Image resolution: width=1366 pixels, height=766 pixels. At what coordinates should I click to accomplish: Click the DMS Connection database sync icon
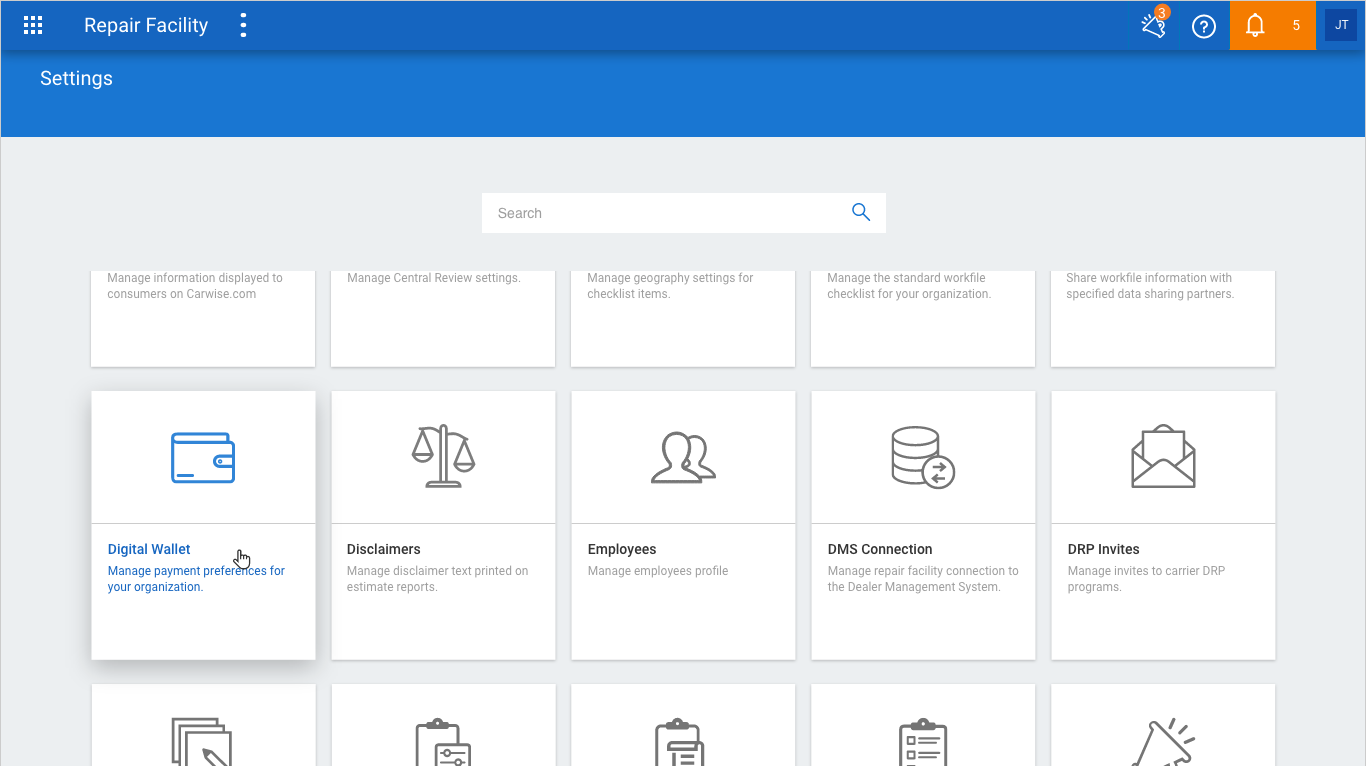pos(923,457)
